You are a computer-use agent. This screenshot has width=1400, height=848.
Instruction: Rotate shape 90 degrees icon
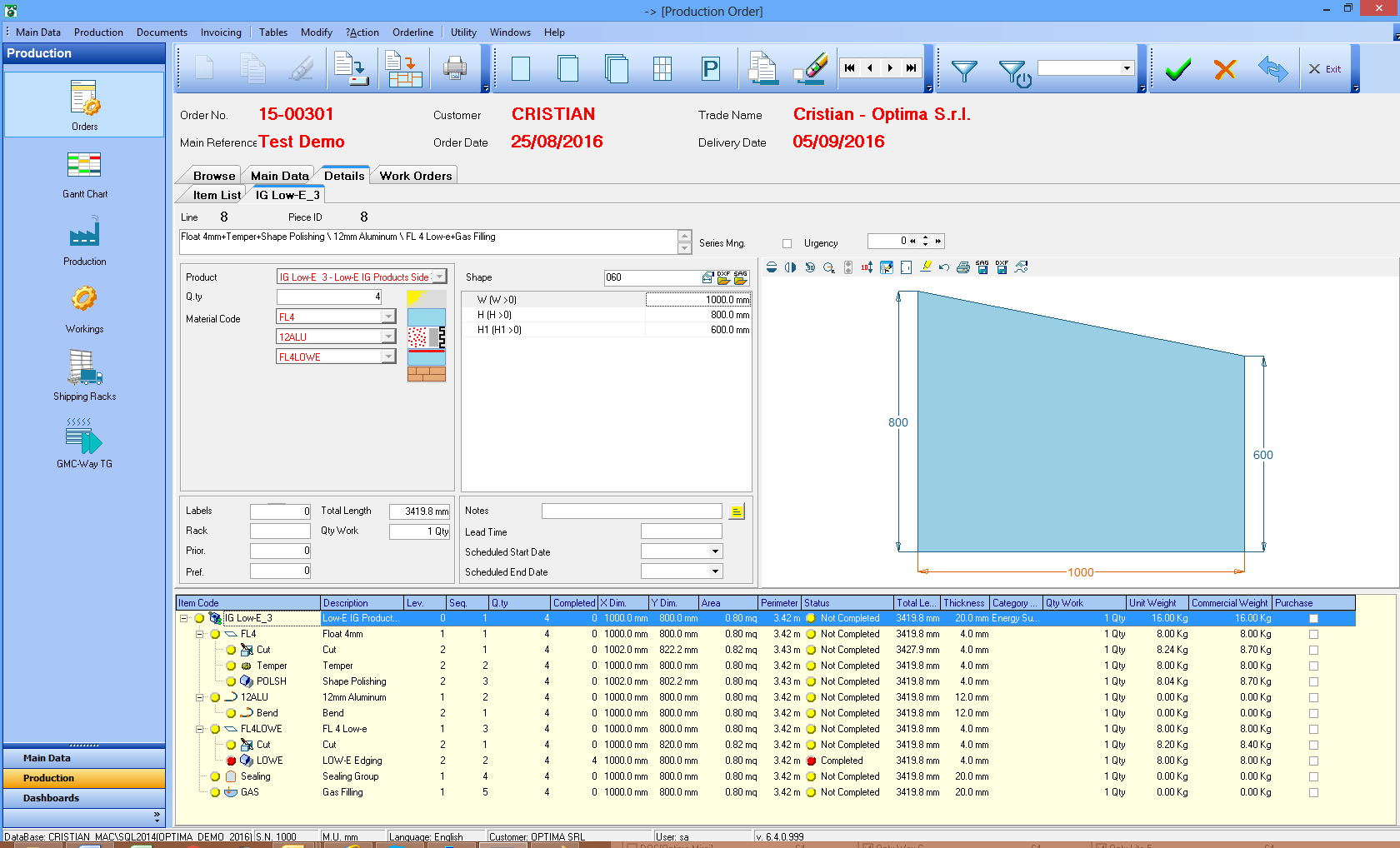(810, 267)
